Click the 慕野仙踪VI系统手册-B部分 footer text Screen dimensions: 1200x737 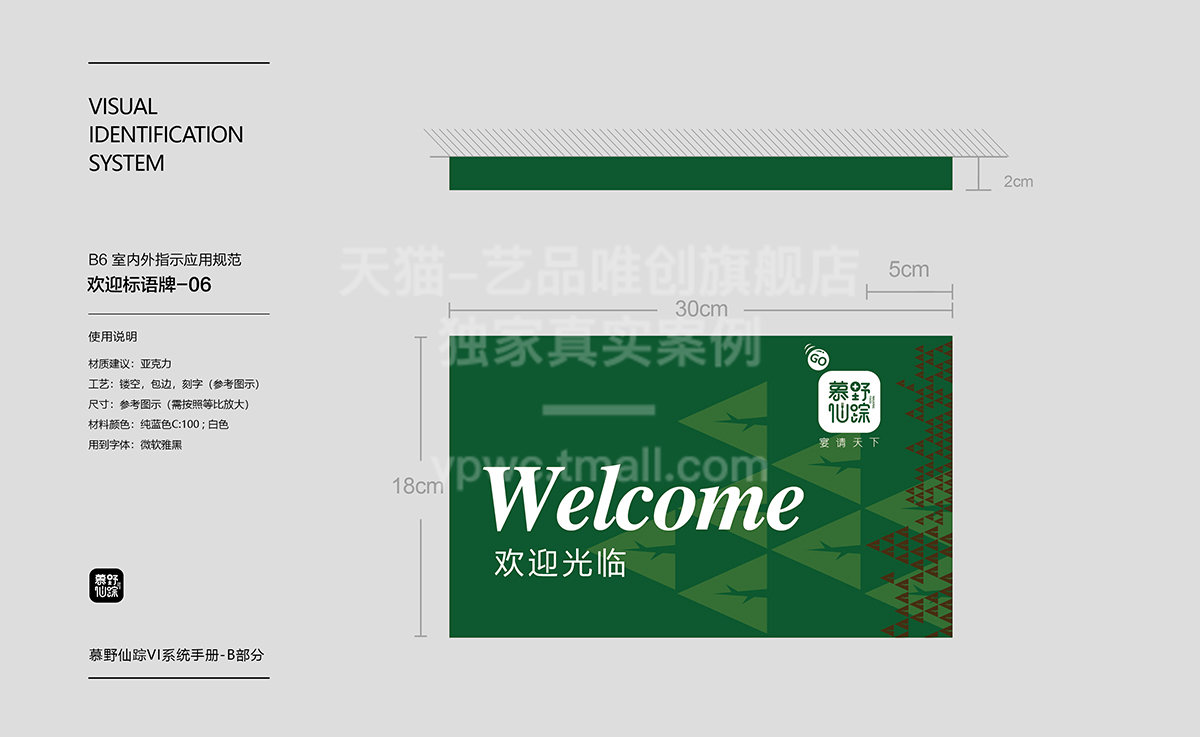[x=176, y=655]
